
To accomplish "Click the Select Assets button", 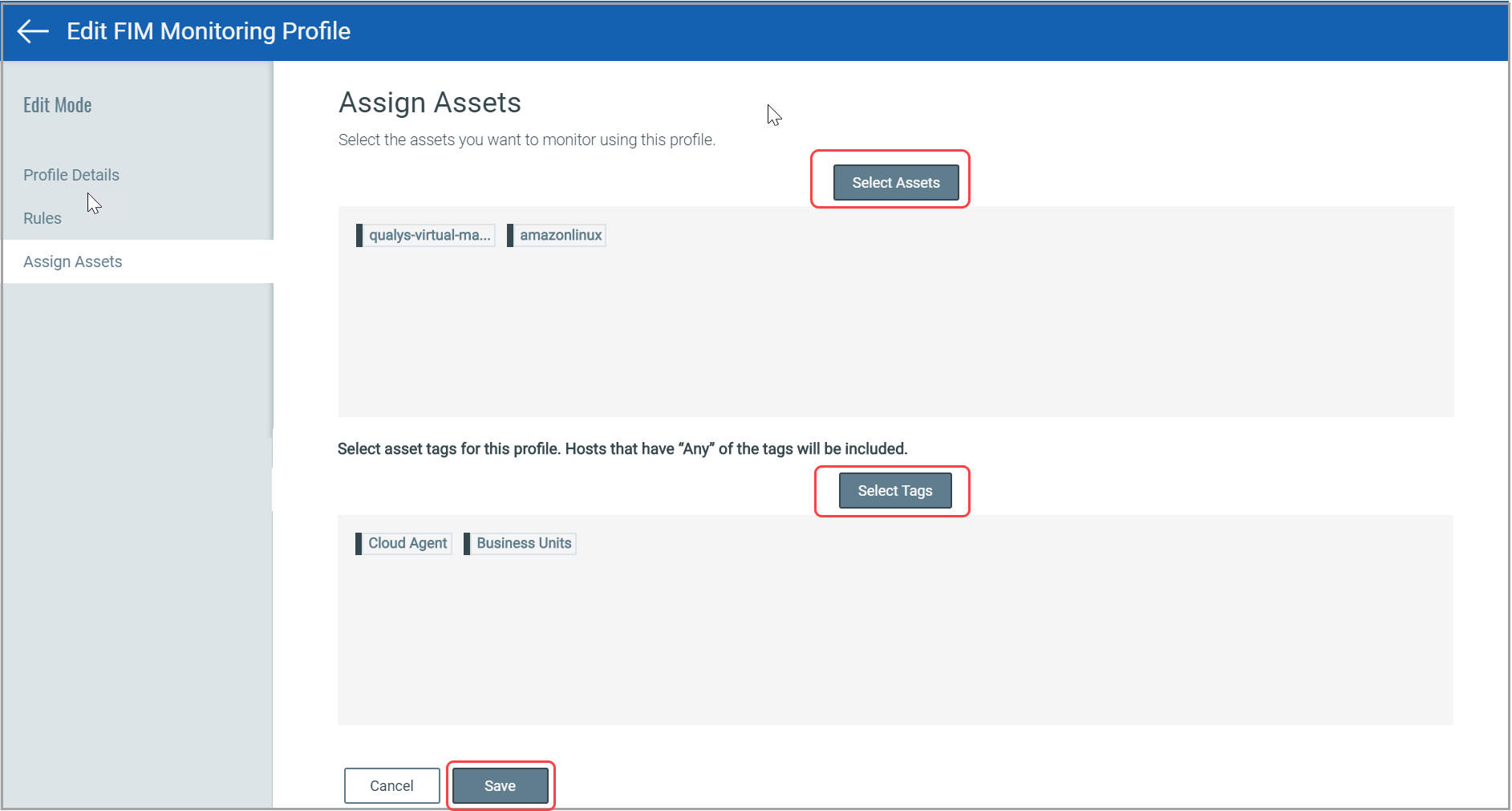I will (896, 183).
